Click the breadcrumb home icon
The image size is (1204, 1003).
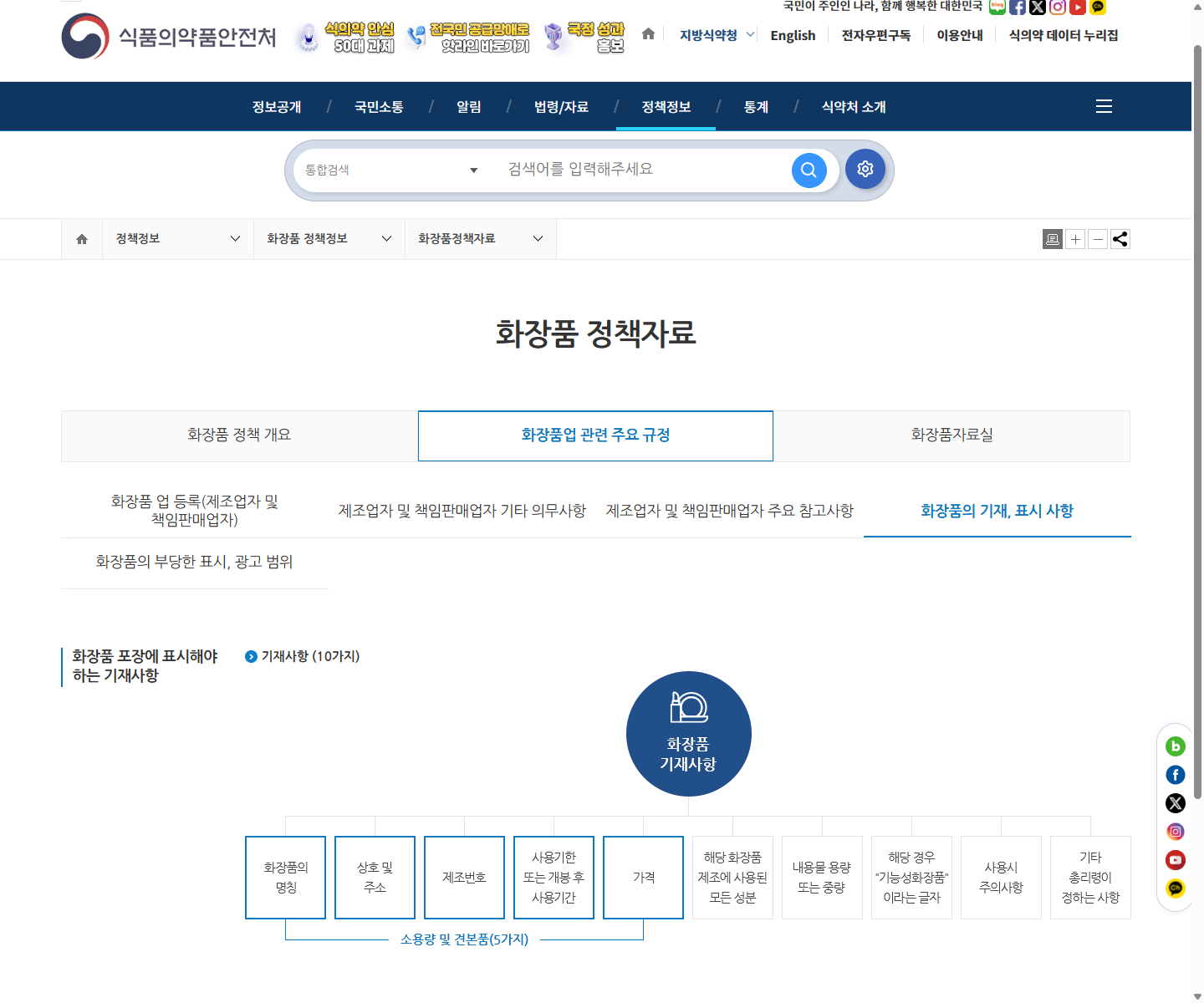tap(82, 239)
